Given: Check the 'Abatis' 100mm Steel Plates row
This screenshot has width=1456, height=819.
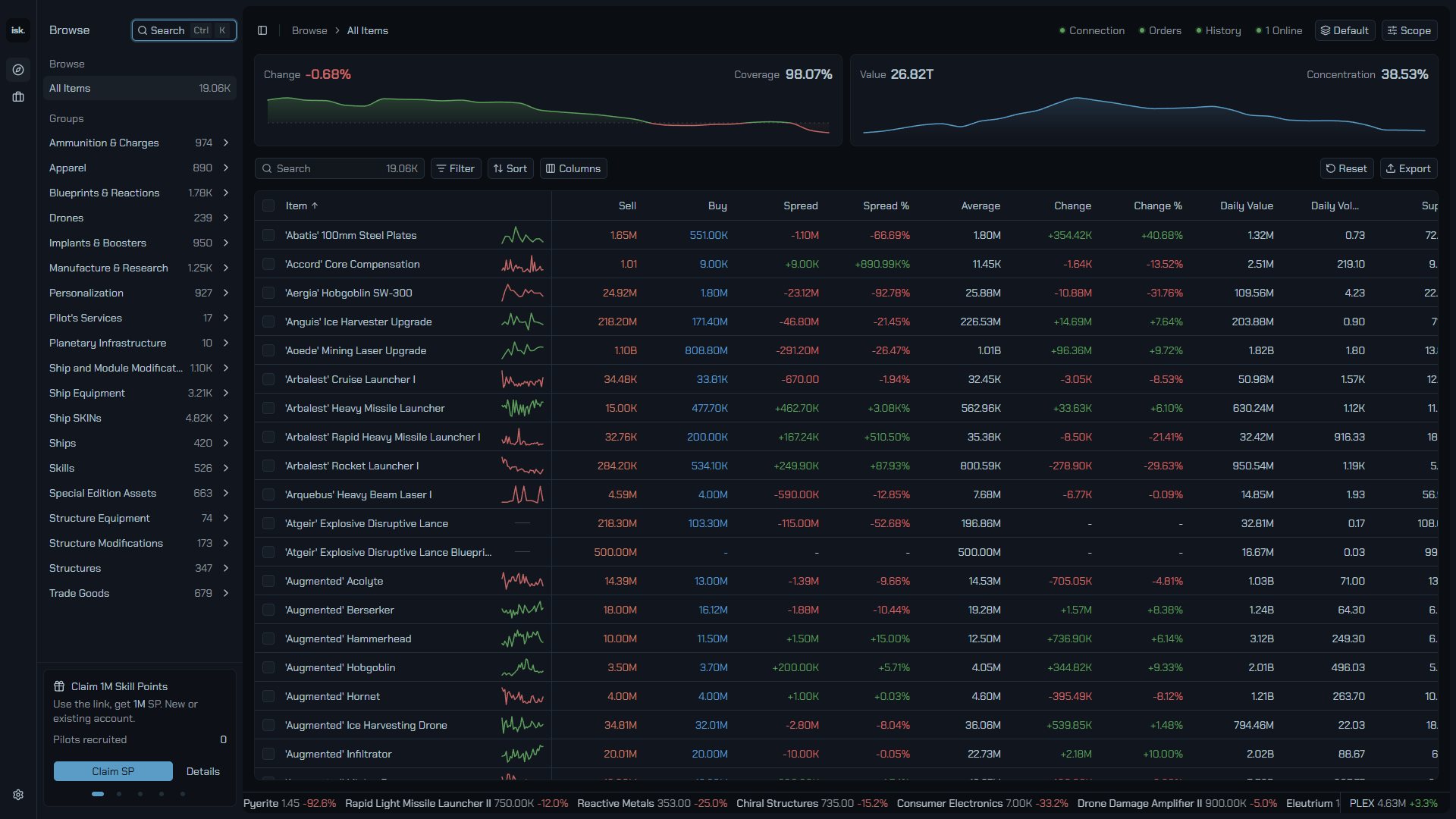Looking at the screenshot, I should tap(268, 235).
